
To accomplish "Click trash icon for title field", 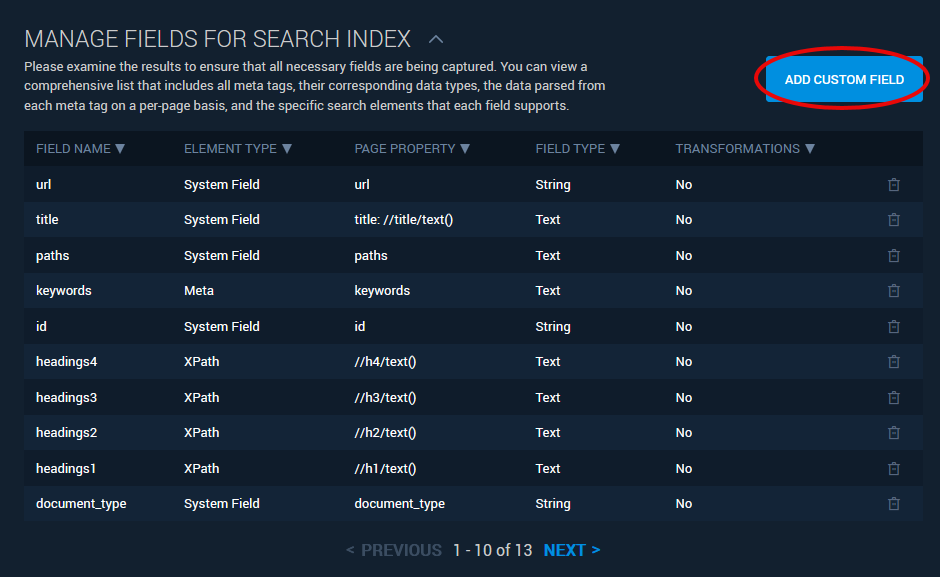I will (893, 220).
